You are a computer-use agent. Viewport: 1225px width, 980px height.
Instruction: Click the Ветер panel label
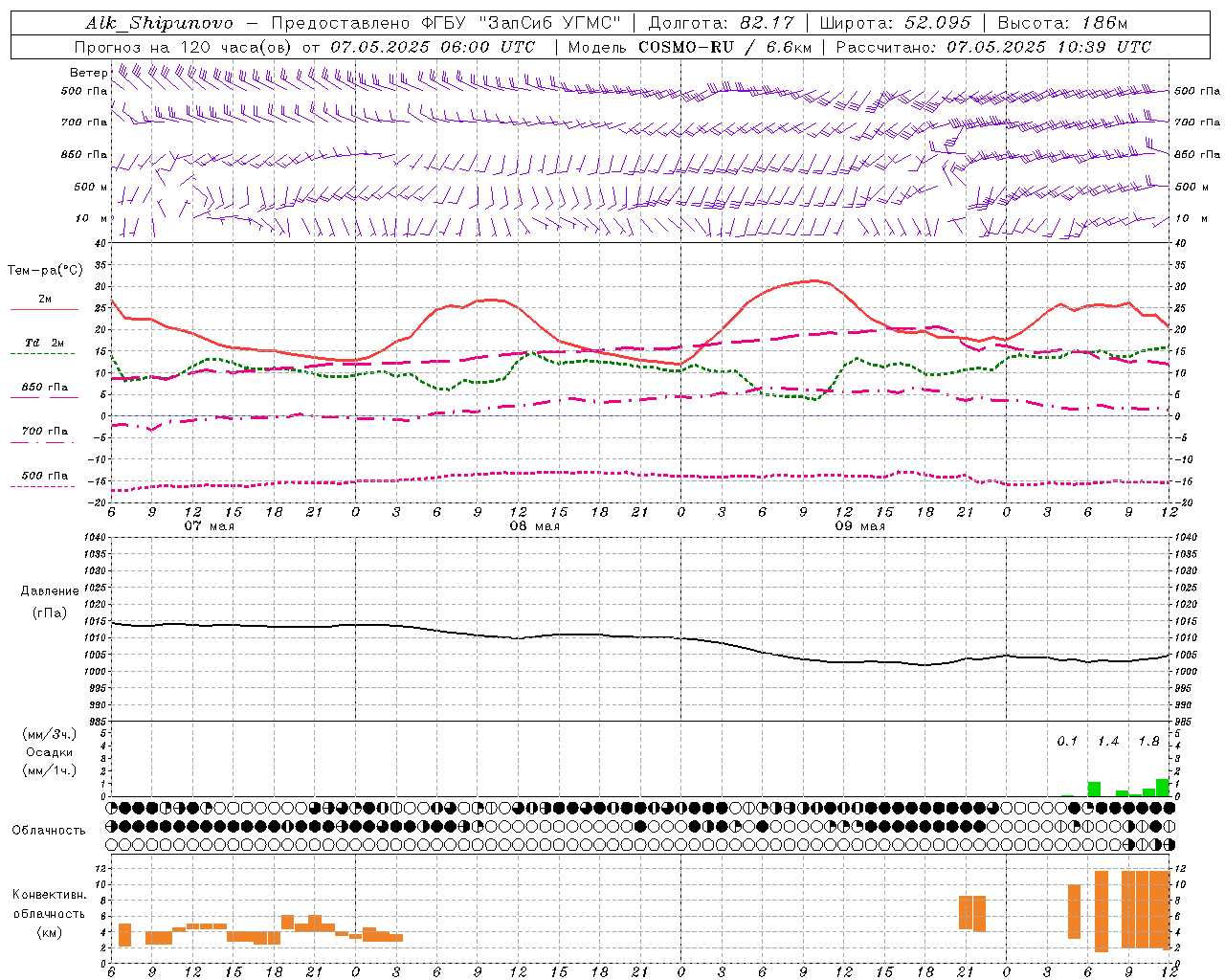88,73
